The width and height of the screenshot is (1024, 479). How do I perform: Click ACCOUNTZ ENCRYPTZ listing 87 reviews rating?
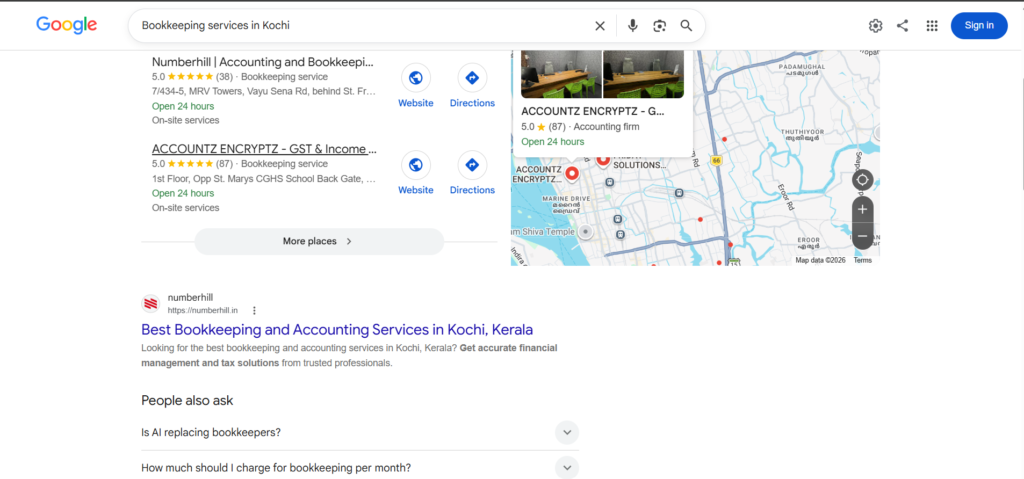(x=192, y=163)
